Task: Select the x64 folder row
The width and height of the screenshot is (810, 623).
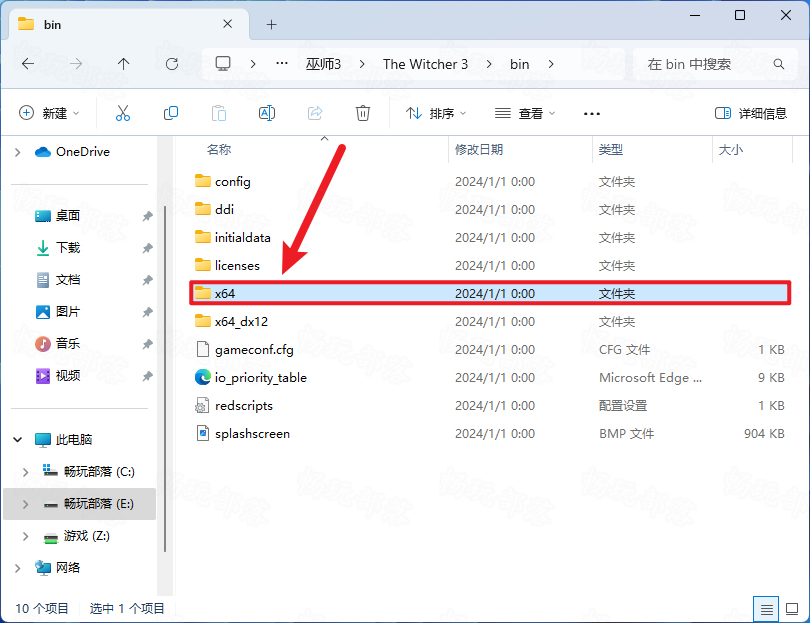Action: (x=490, y=293)
